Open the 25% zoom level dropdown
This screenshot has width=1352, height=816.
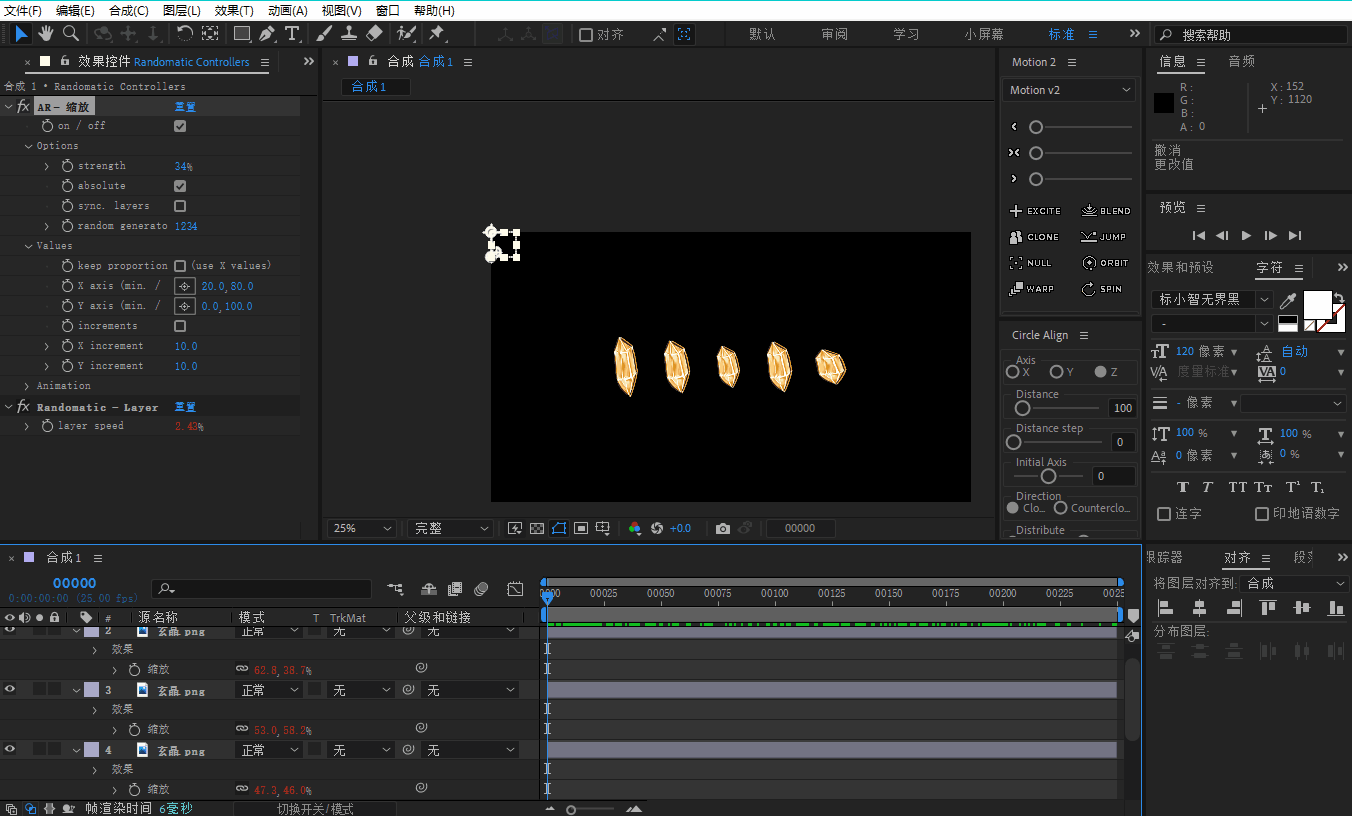362,528
